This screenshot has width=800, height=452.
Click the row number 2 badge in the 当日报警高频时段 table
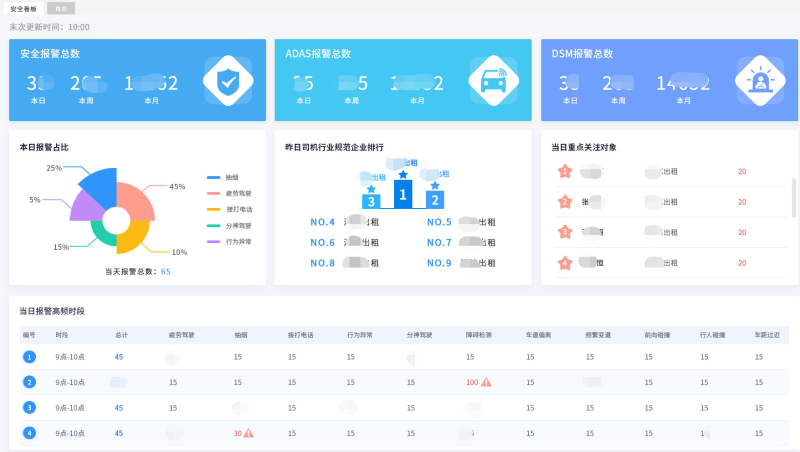point(30,382)
